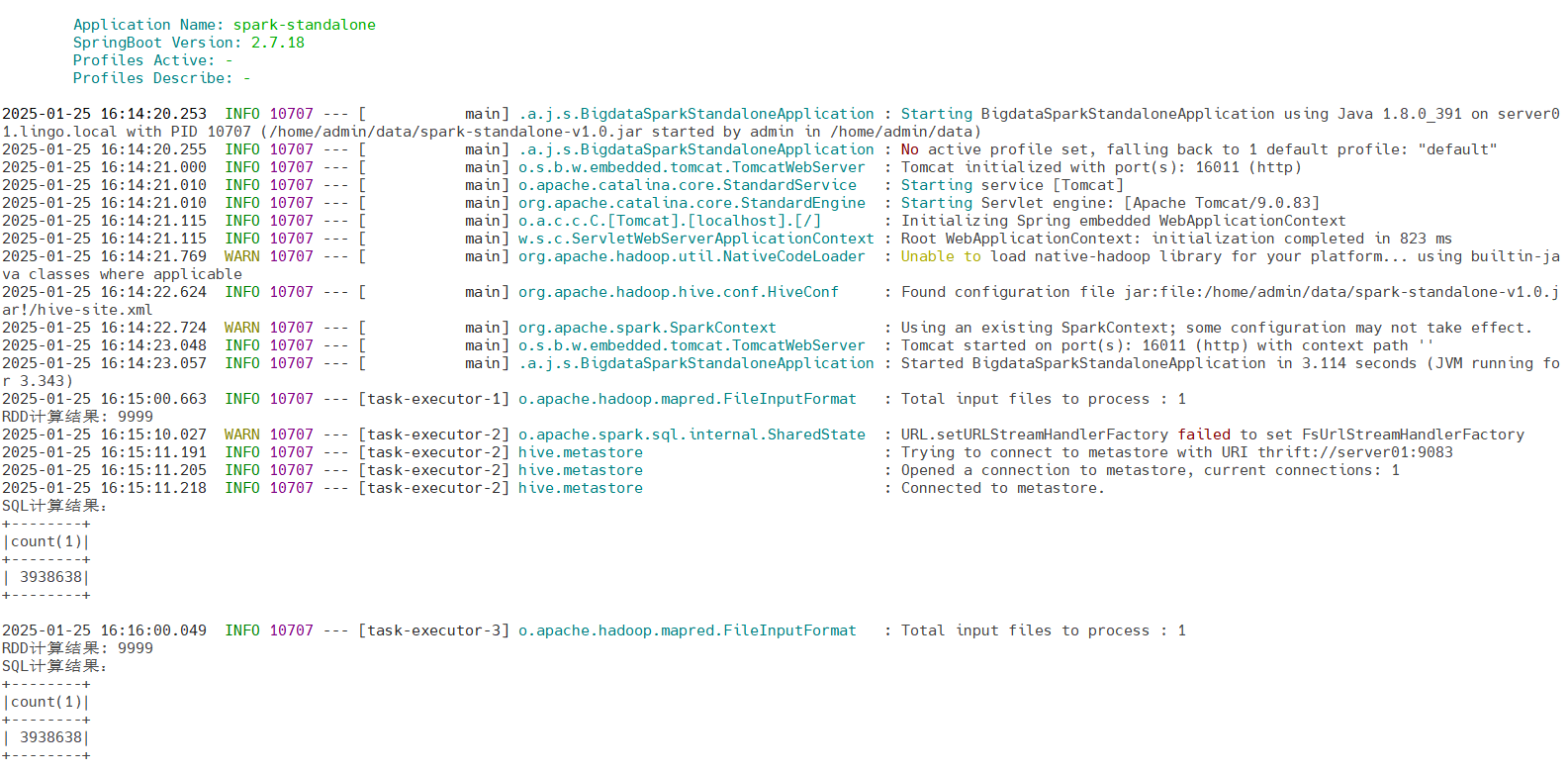Click the 16:14:20.253 timestamp on first log line
Image resolution: width=1568 pixels, height=774 pixels.
pyautogui.click(x=153, y=114)
